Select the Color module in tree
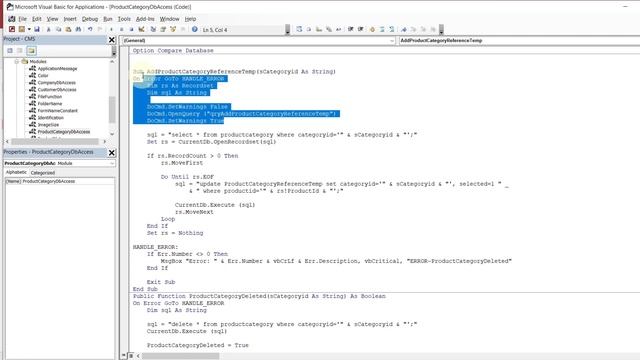 (x=43, y=76)
